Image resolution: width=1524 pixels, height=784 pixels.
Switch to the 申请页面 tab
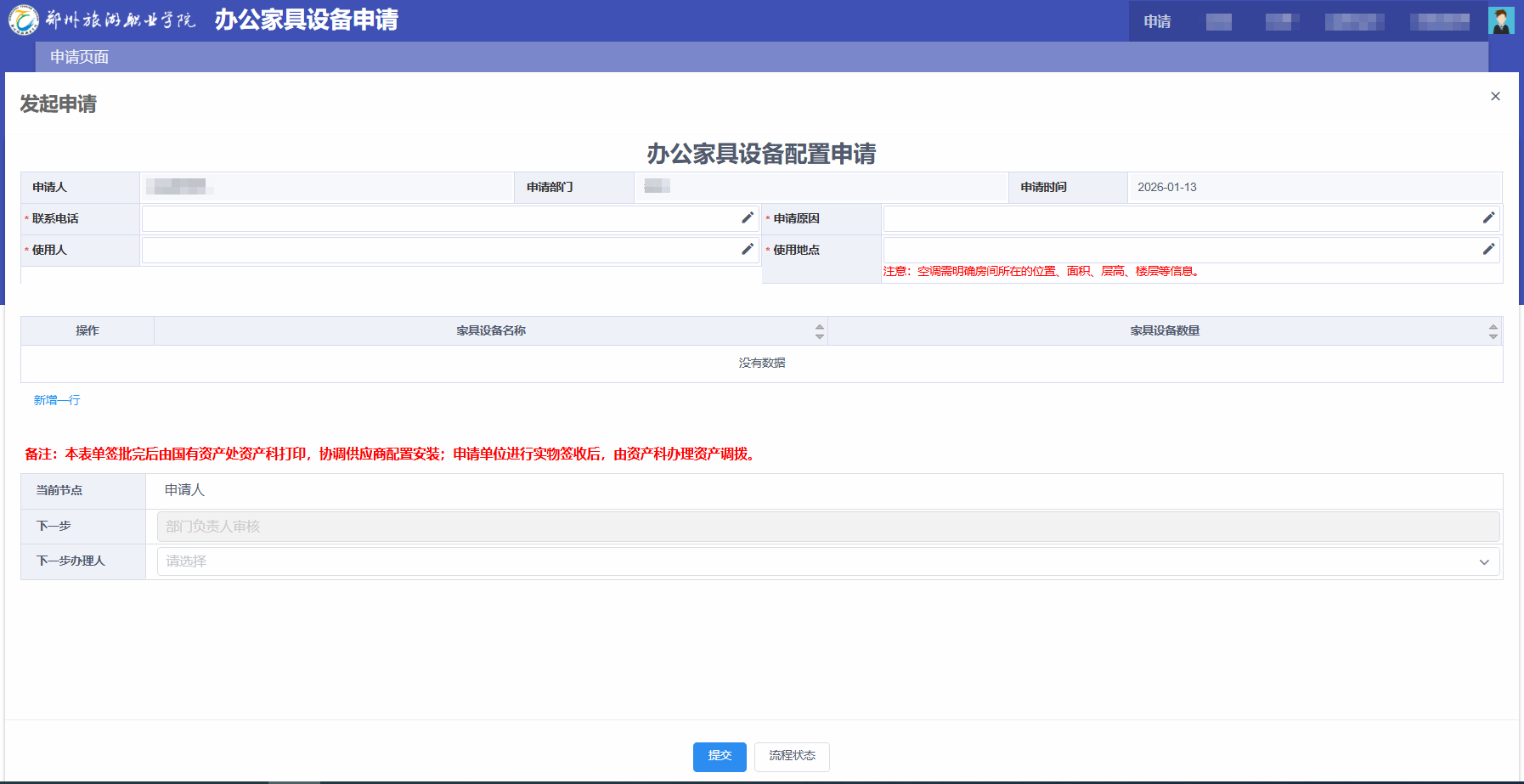pos(79,57)
